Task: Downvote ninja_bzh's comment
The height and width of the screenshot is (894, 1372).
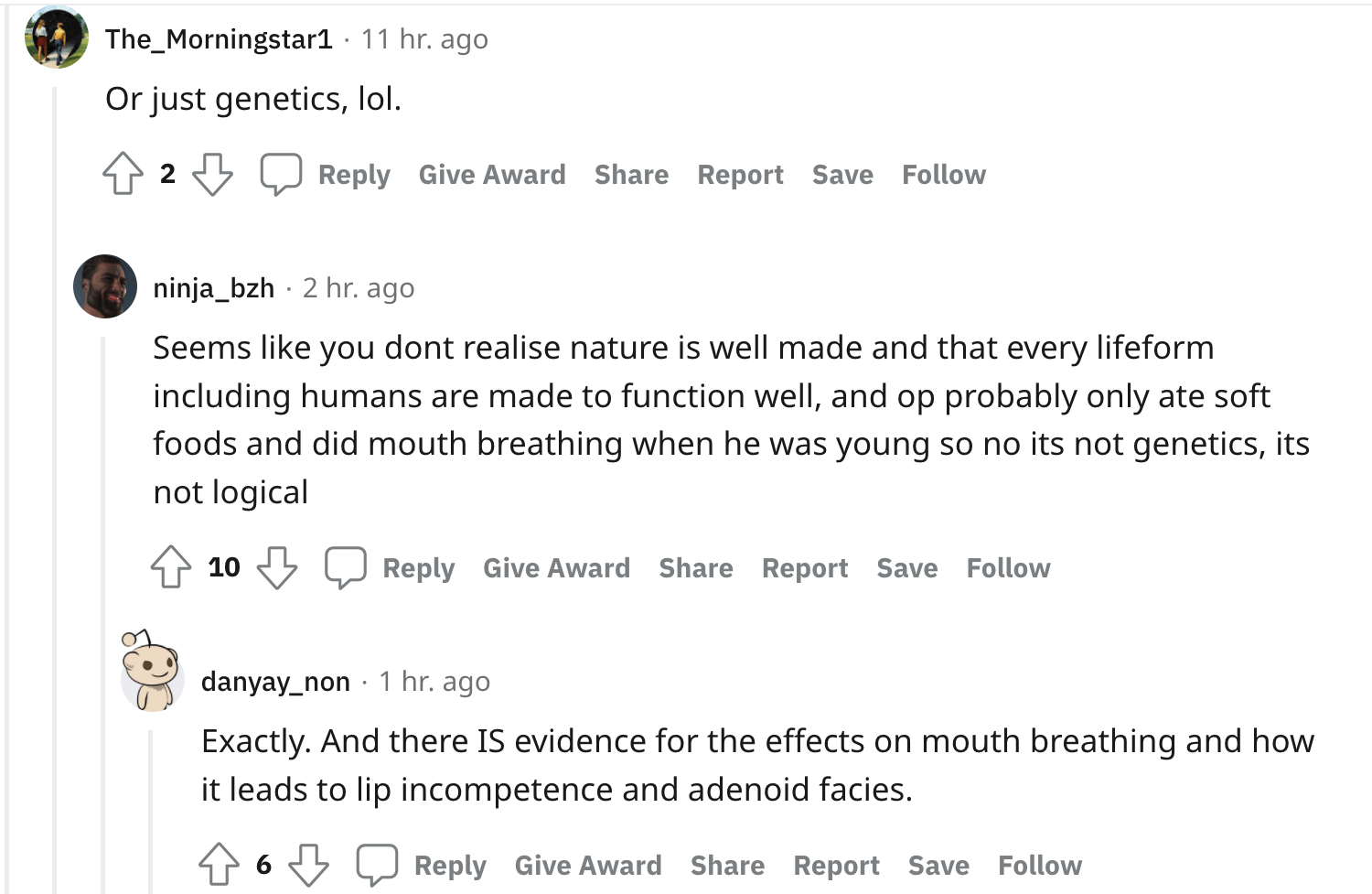Action: pyautogui.click(x=277, y=567)
